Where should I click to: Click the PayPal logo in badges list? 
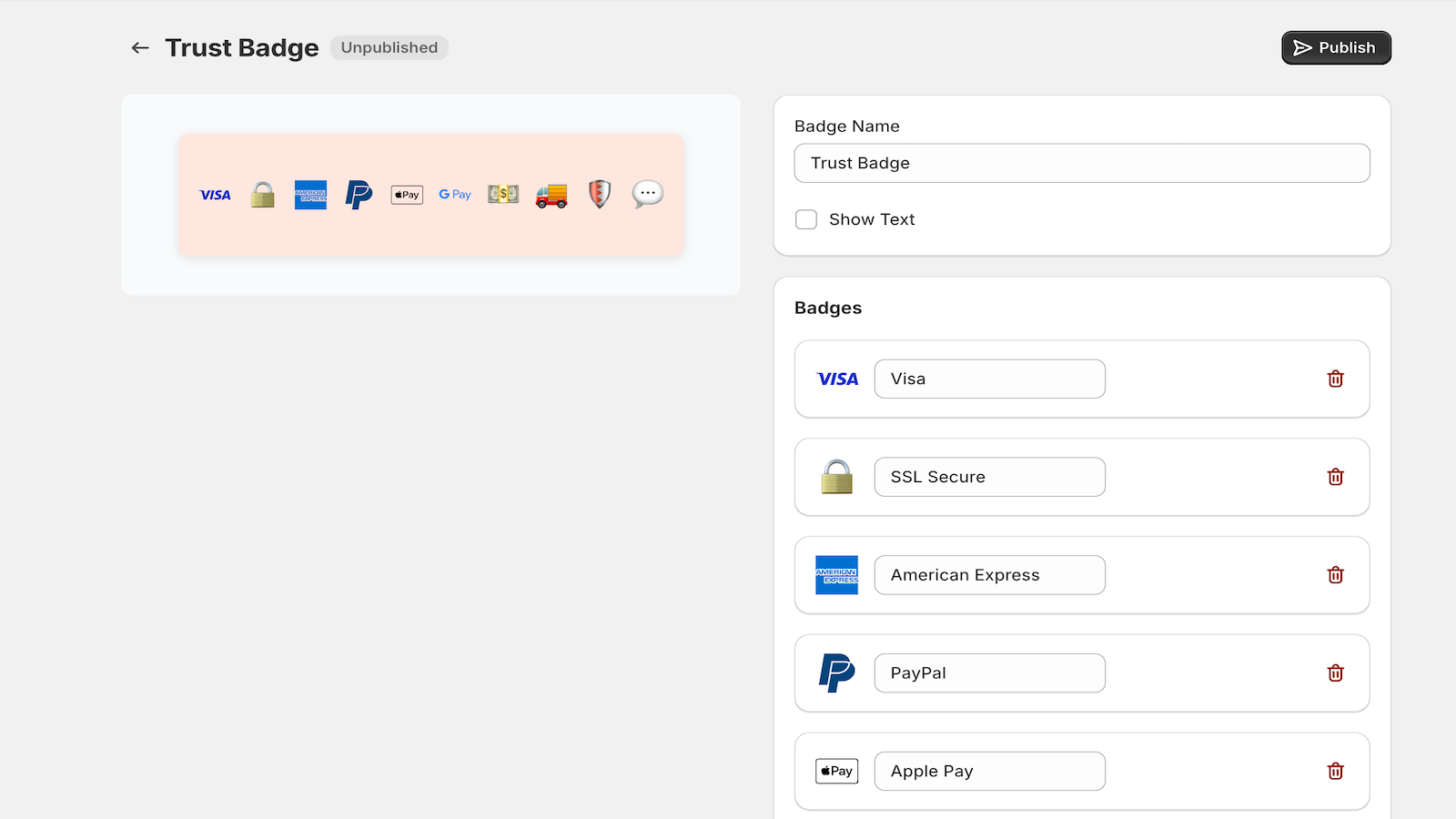click(836, 673)
